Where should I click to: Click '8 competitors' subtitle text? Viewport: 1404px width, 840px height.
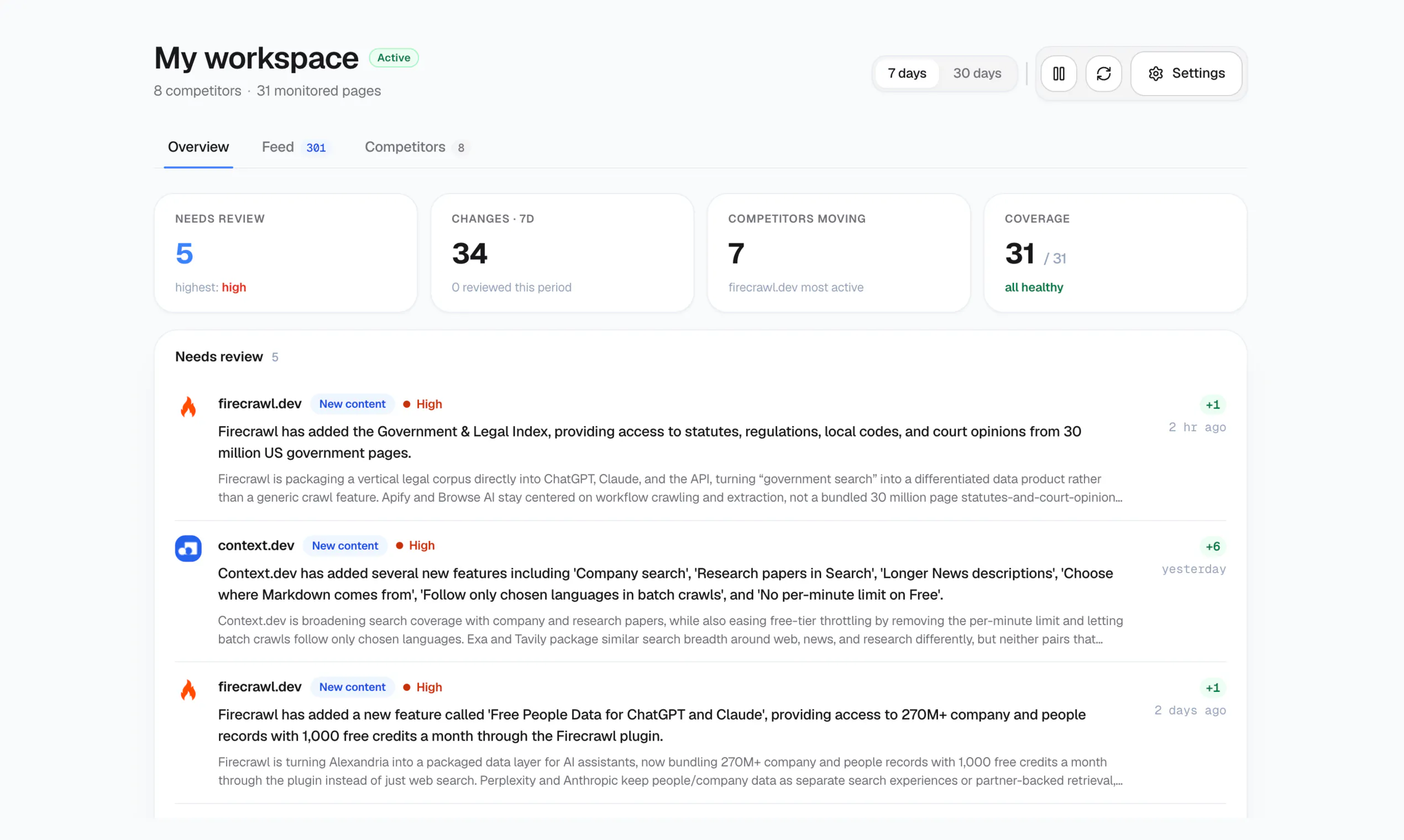pos(197,91)
